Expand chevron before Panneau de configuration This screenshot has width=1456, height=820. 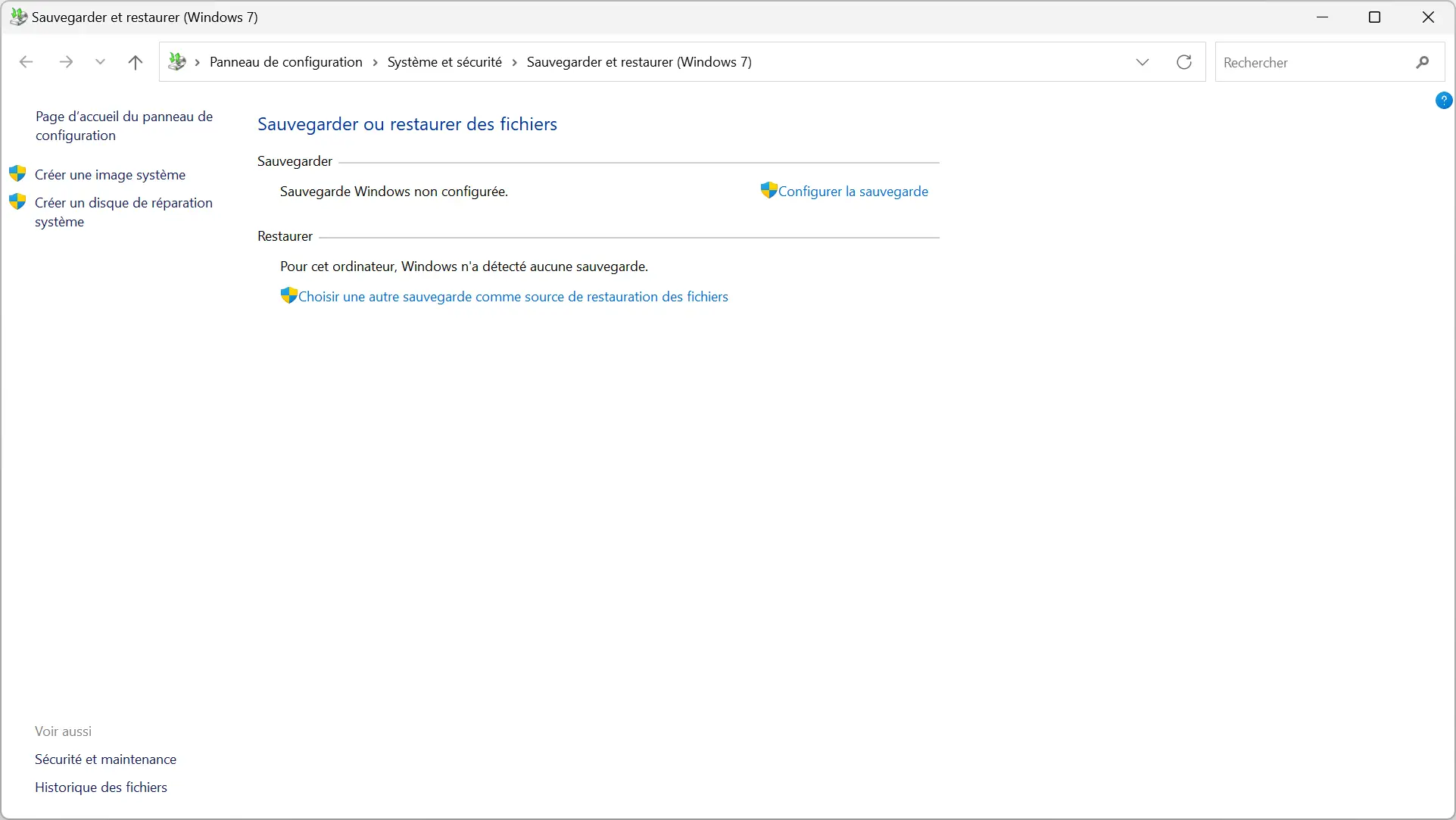click(x=197, y=62)
